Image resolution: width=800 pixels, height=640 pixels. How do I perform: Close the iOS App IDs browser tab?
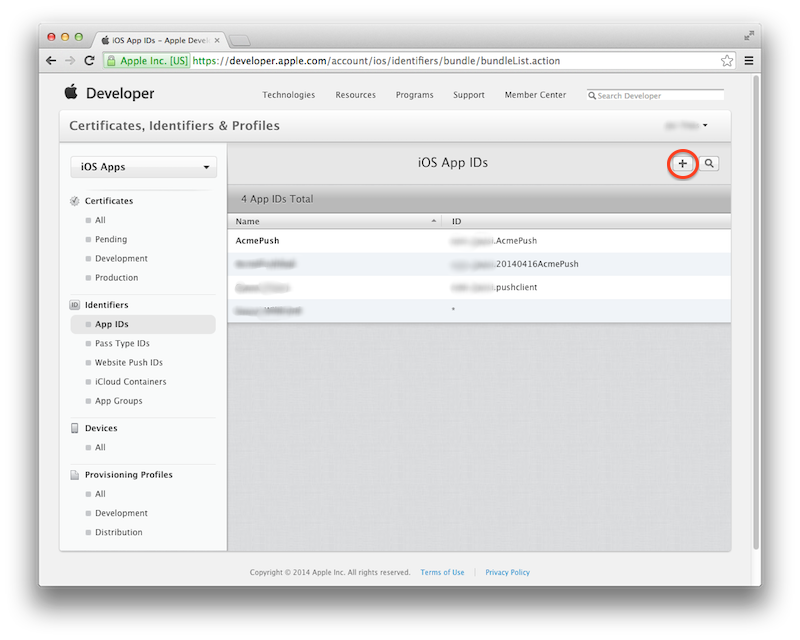[x=217, y=40]
